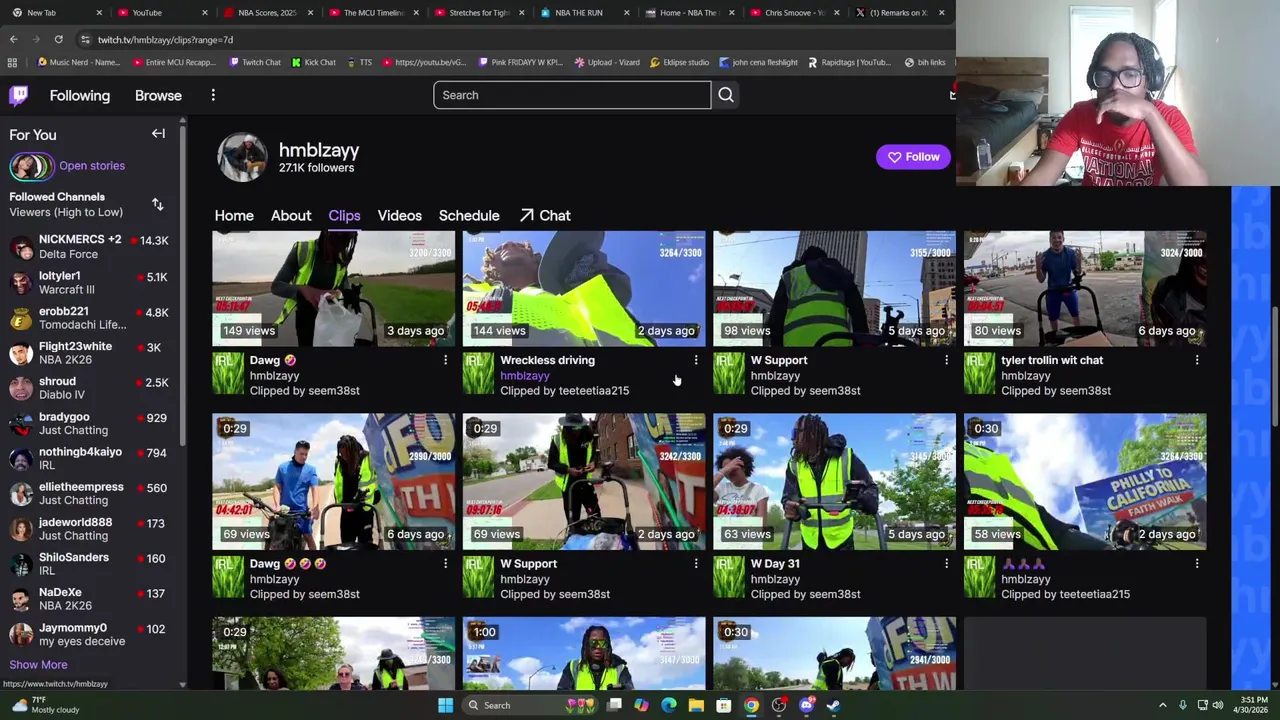1280x720 pixels.
Task: Click the search magnifier button
Action: [x=726, y=95]
